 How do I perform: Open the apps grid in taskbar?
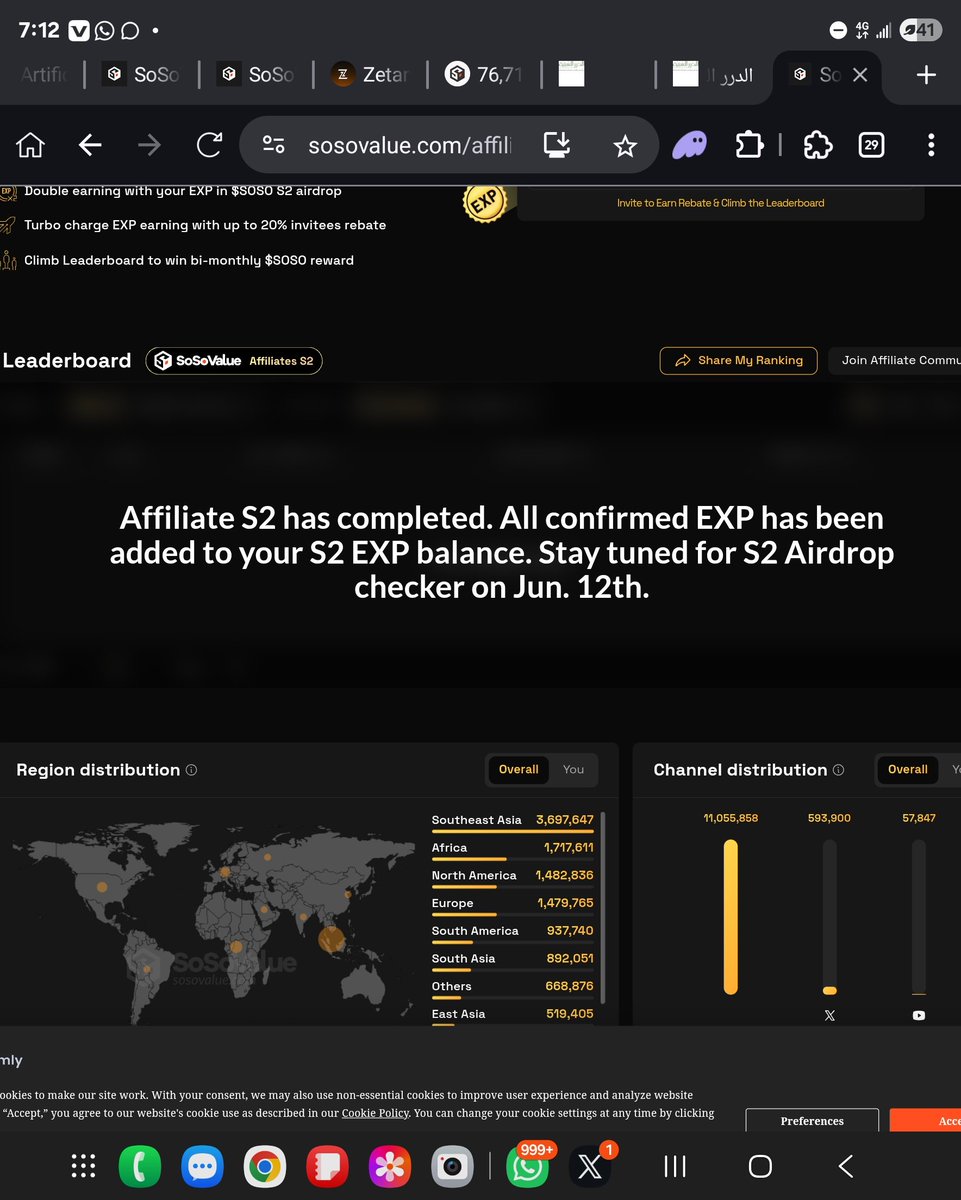click(83, 1166)
